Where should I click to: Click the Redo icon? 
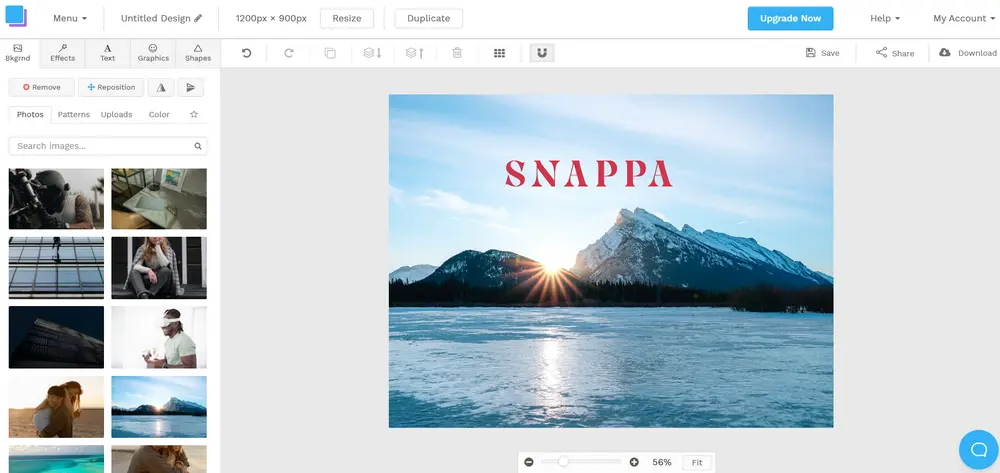pyautogui.click(x=288, y=53)
